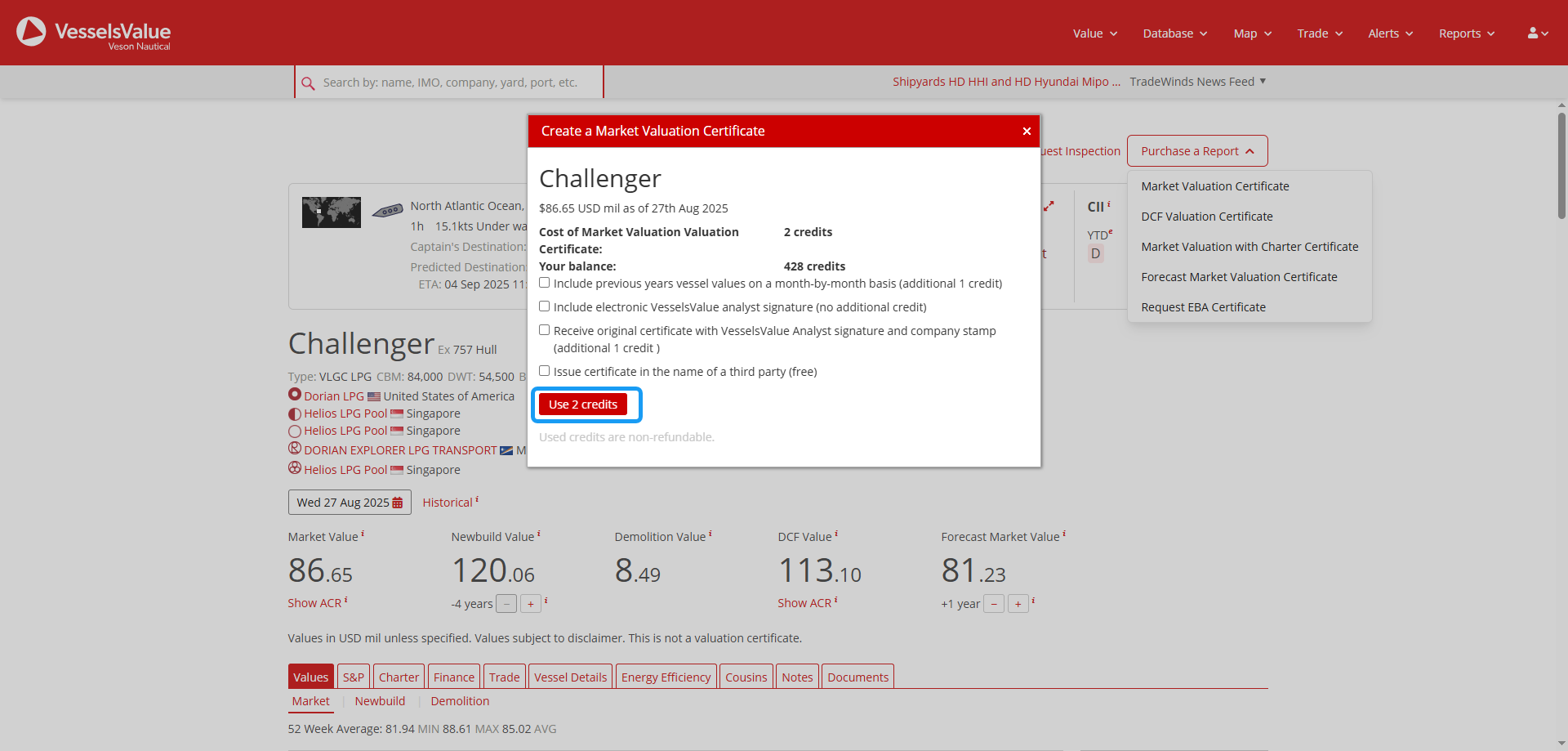Click the CII rating D badge
This screenshot has height=751, width=1568.
(1095, 254)
